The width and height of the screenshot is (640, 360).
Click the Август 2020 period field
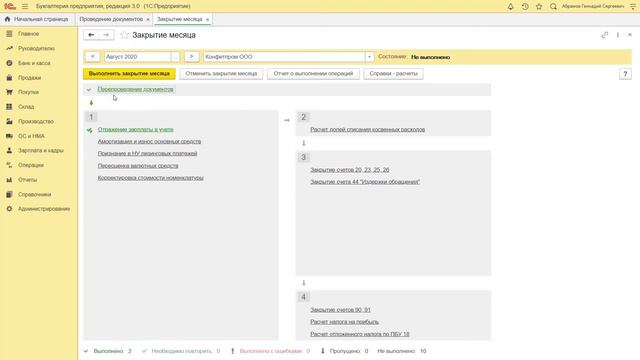pyautogui.click(x=138, y=57)
